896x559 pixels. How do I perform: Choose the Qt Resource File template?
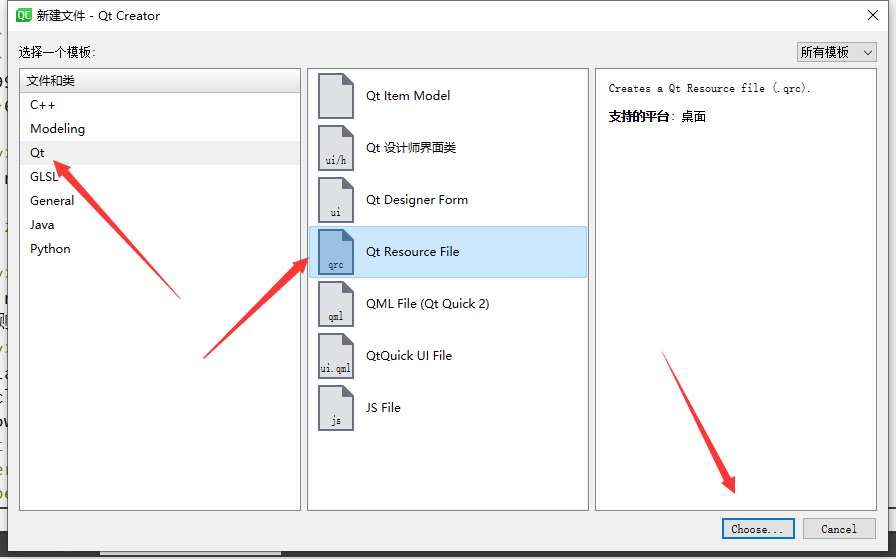(x=448, y=252)
